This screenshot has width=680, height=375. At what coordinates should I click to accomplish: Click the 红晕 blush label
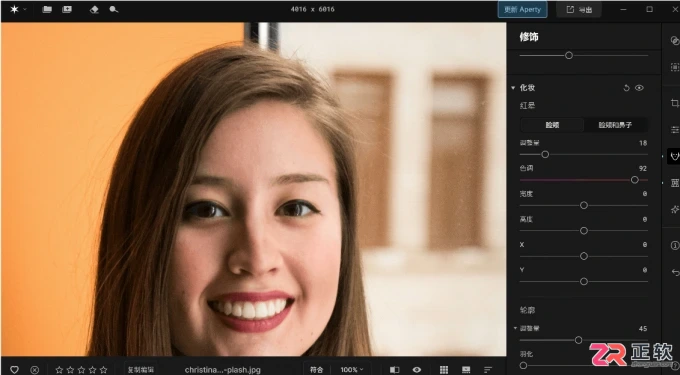pyautogui.click(x=527, y=105)
